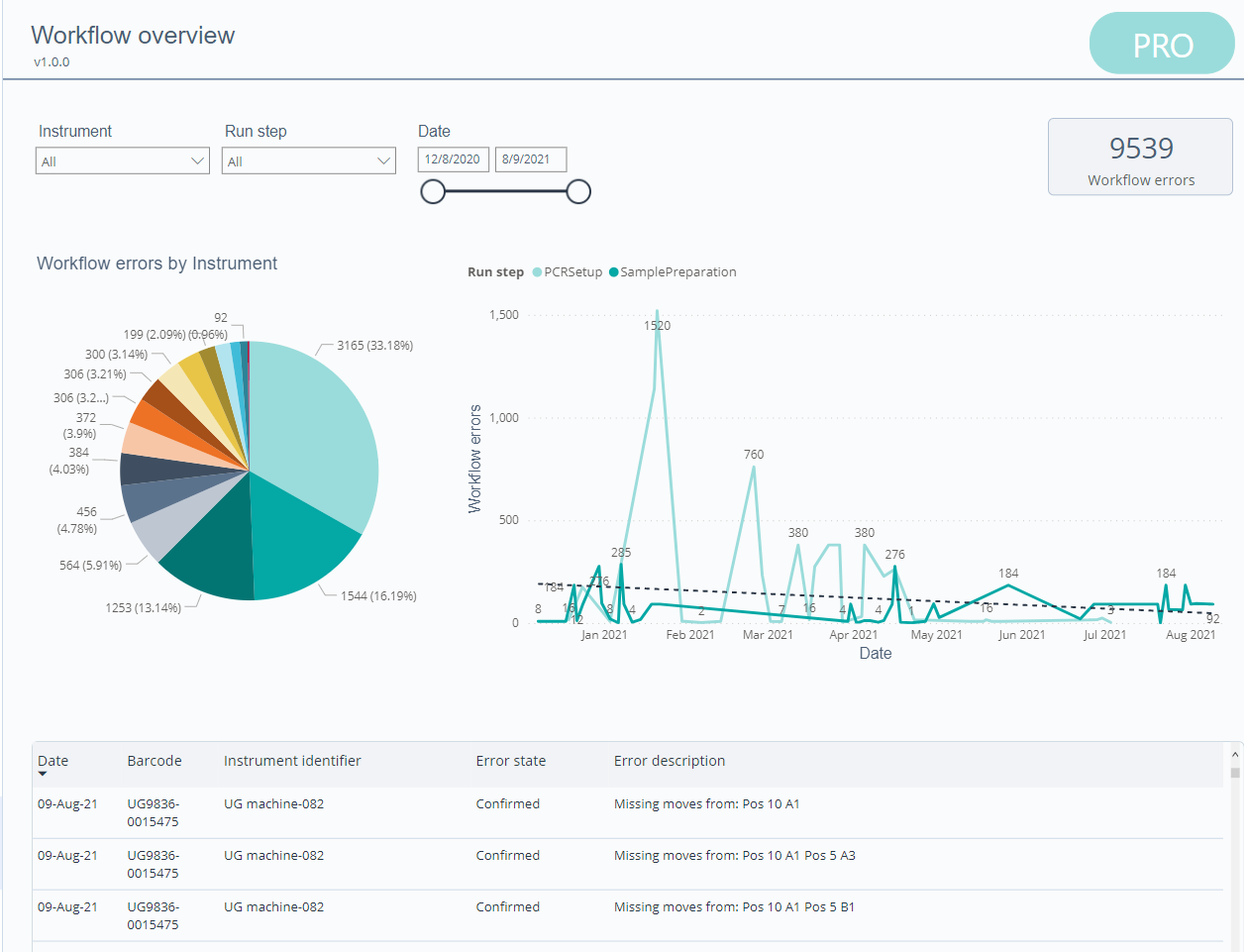Click the start date field 12/8/2020
The width and height of the screenshot is (1248, 952).
[454, 159]
